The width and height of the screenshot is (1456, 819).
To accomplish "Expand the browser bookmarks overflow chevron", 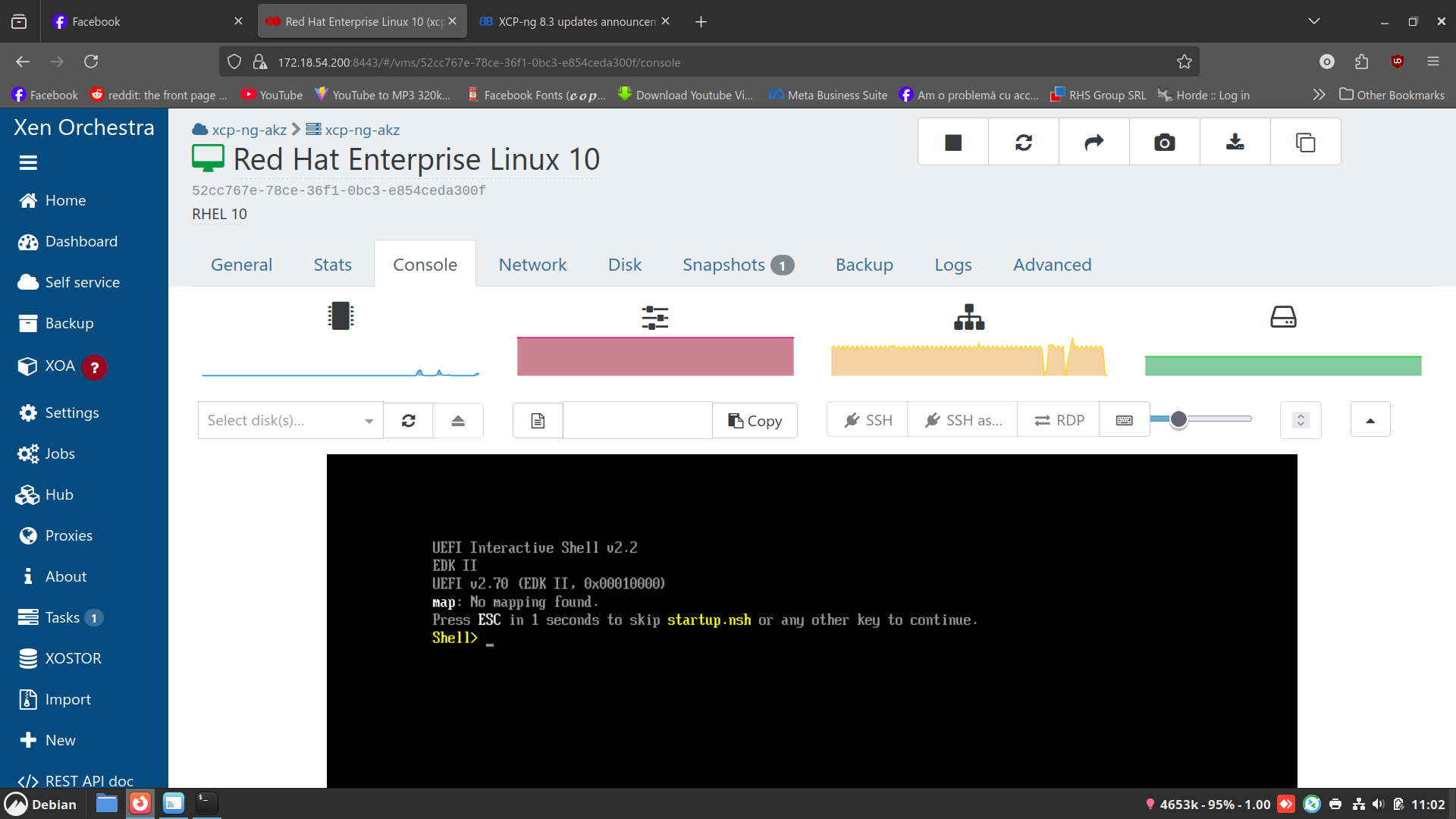I will (x=1319, y=95).
